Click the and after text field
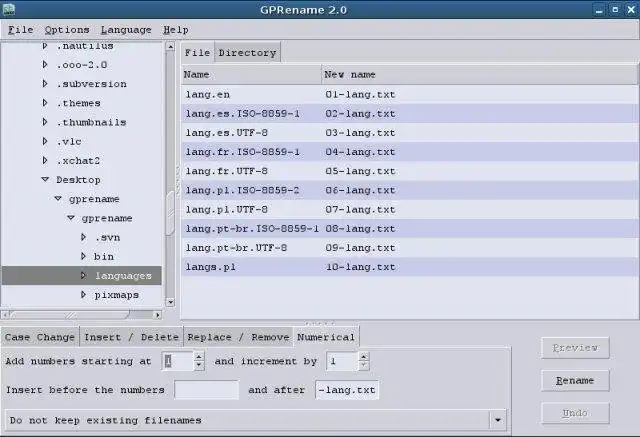 coord(347,390)
